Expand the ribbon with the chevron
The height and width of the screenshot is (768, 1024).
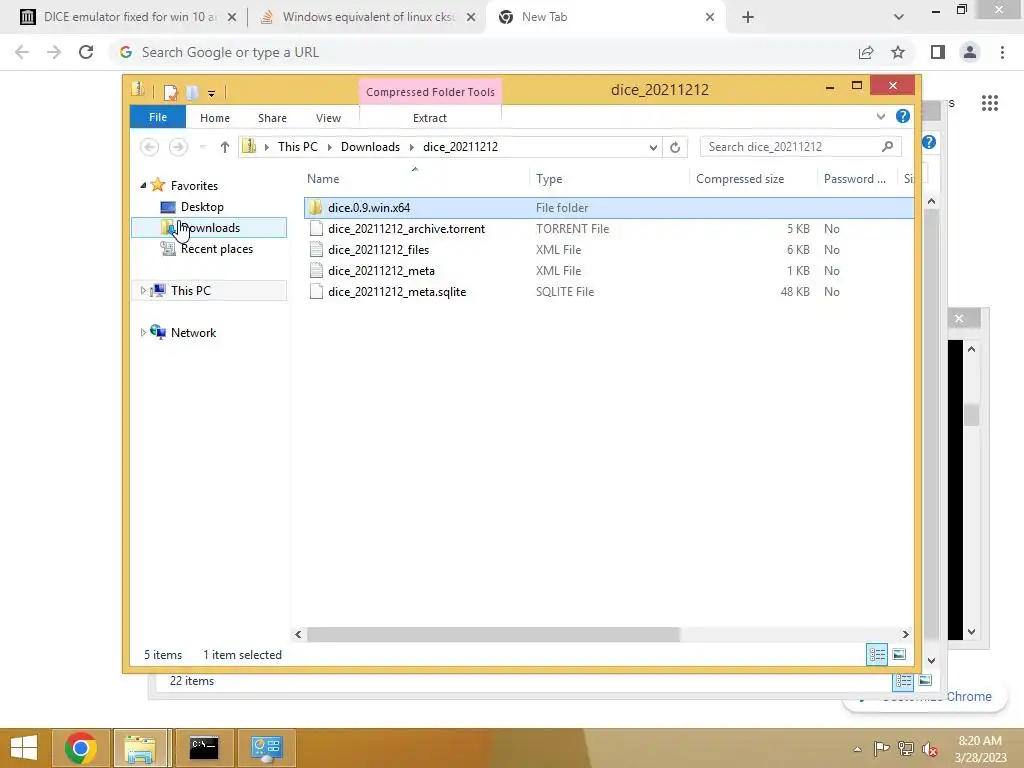pos(880,117)
